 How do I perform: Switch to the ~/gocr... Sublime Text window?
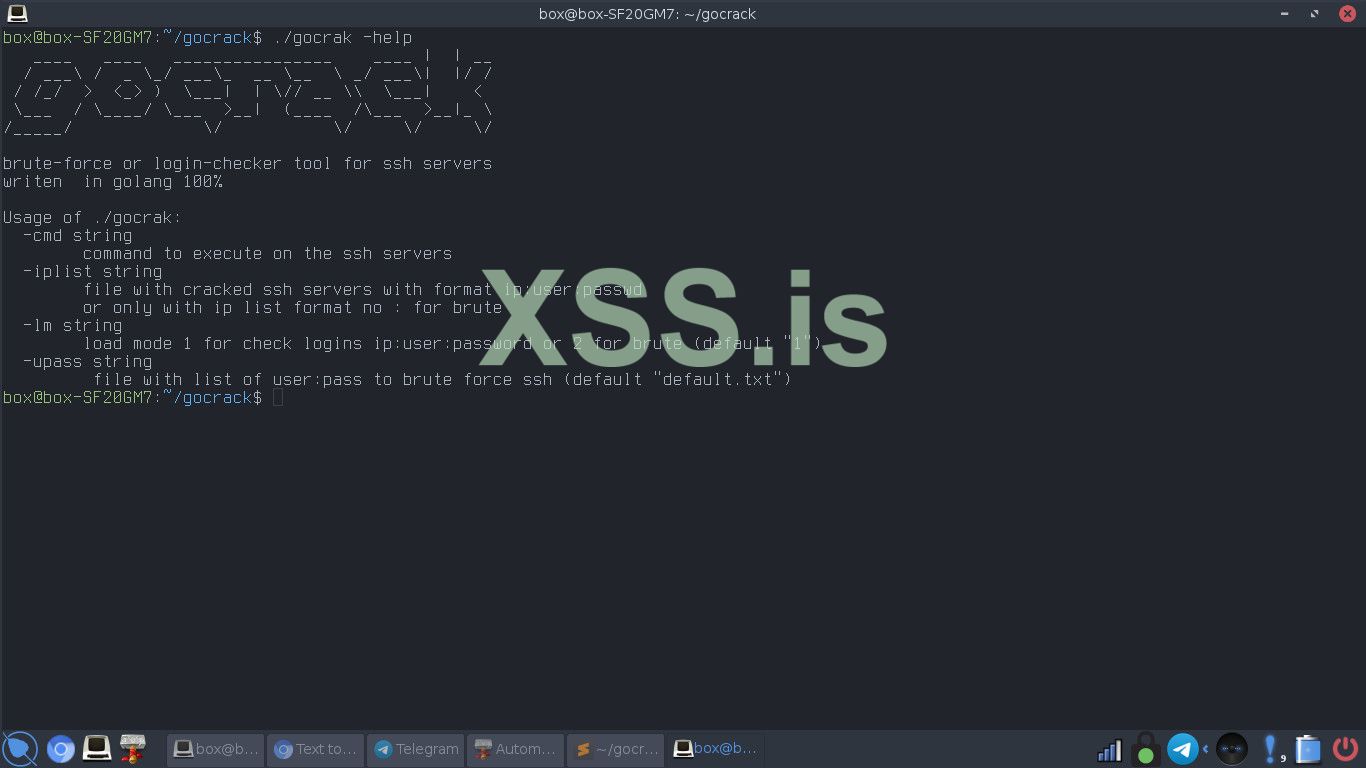[615, 749]
